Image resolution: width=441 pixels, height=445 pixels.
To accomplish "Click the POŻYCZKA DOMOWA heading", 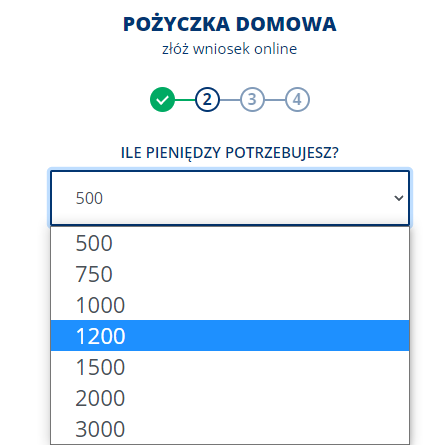I will pos(230,24).
